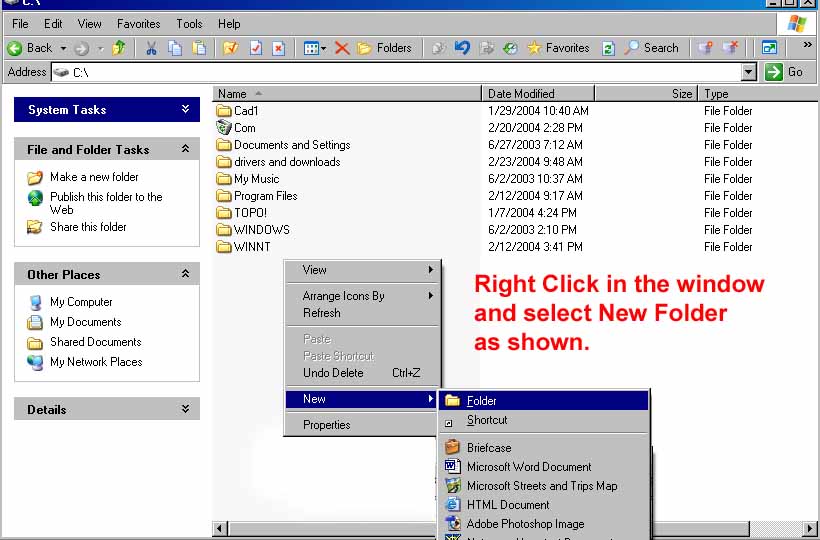Select Folder from the New submenu
Viewport: 820px width, 540px height.
[x=481, y=401]
